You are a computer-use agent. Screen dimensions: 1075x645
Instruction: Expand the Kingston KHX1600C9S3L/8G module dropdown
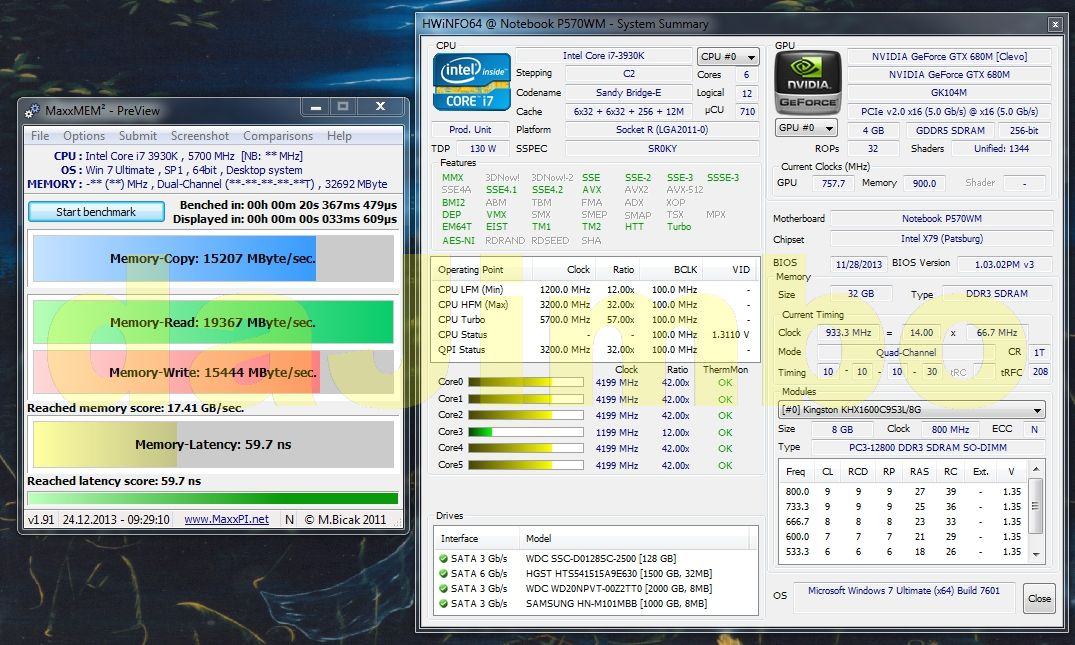pyautogui.click(x=912, y=410)
